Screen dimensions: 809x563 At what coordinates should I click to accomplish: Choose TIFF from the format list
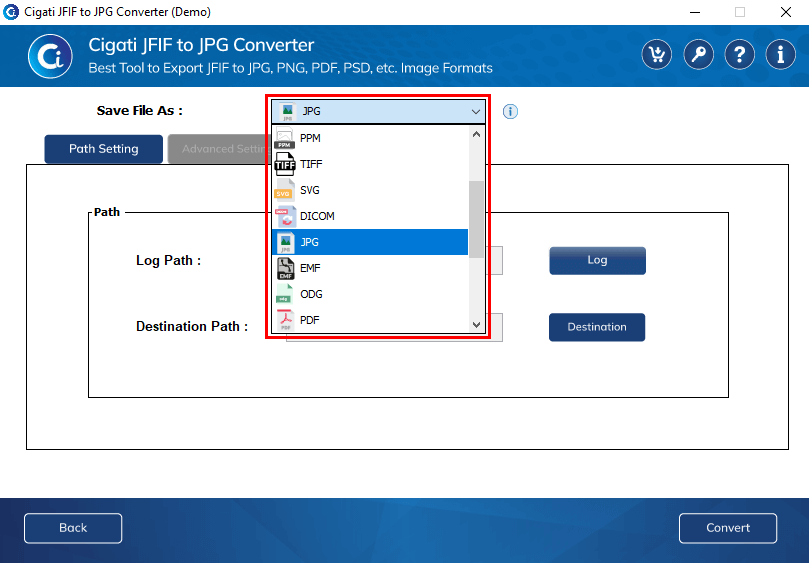pos(370,164)
